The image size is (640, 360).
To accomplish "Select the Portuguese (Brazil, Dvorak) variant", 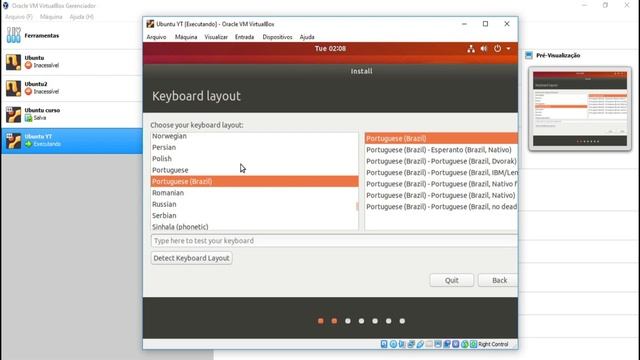I will click(441, 161).
